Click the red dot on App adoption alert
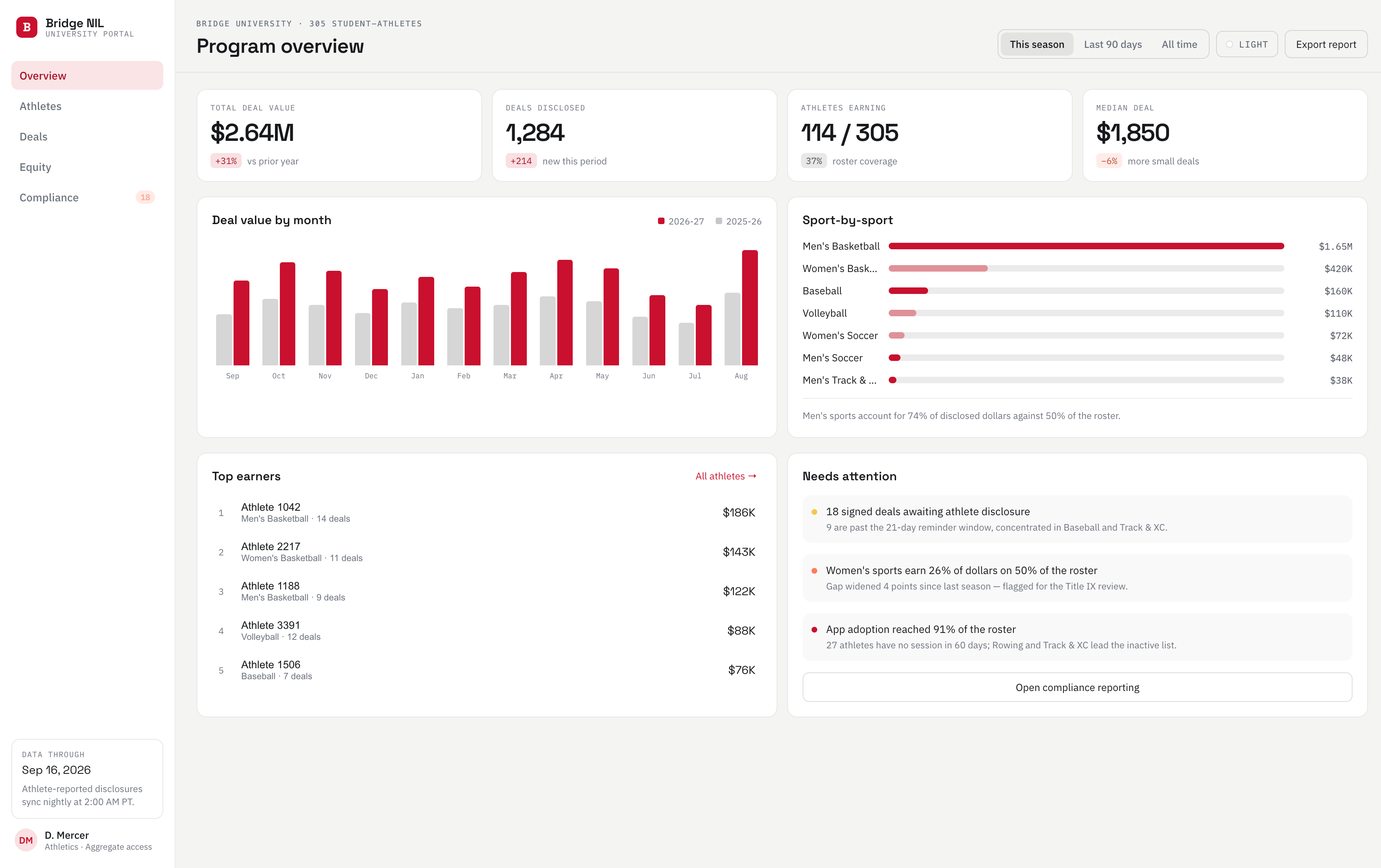 point(814,630)
